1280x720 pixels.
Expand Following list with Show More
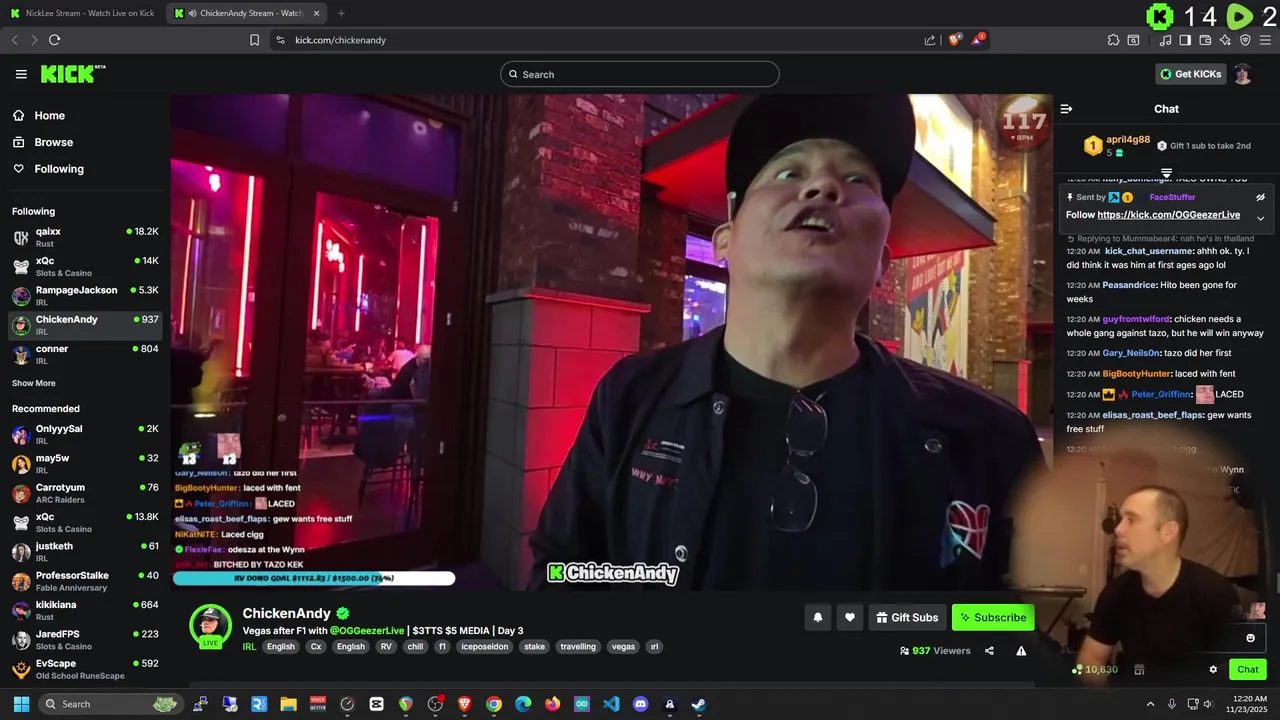pos(34,383)
